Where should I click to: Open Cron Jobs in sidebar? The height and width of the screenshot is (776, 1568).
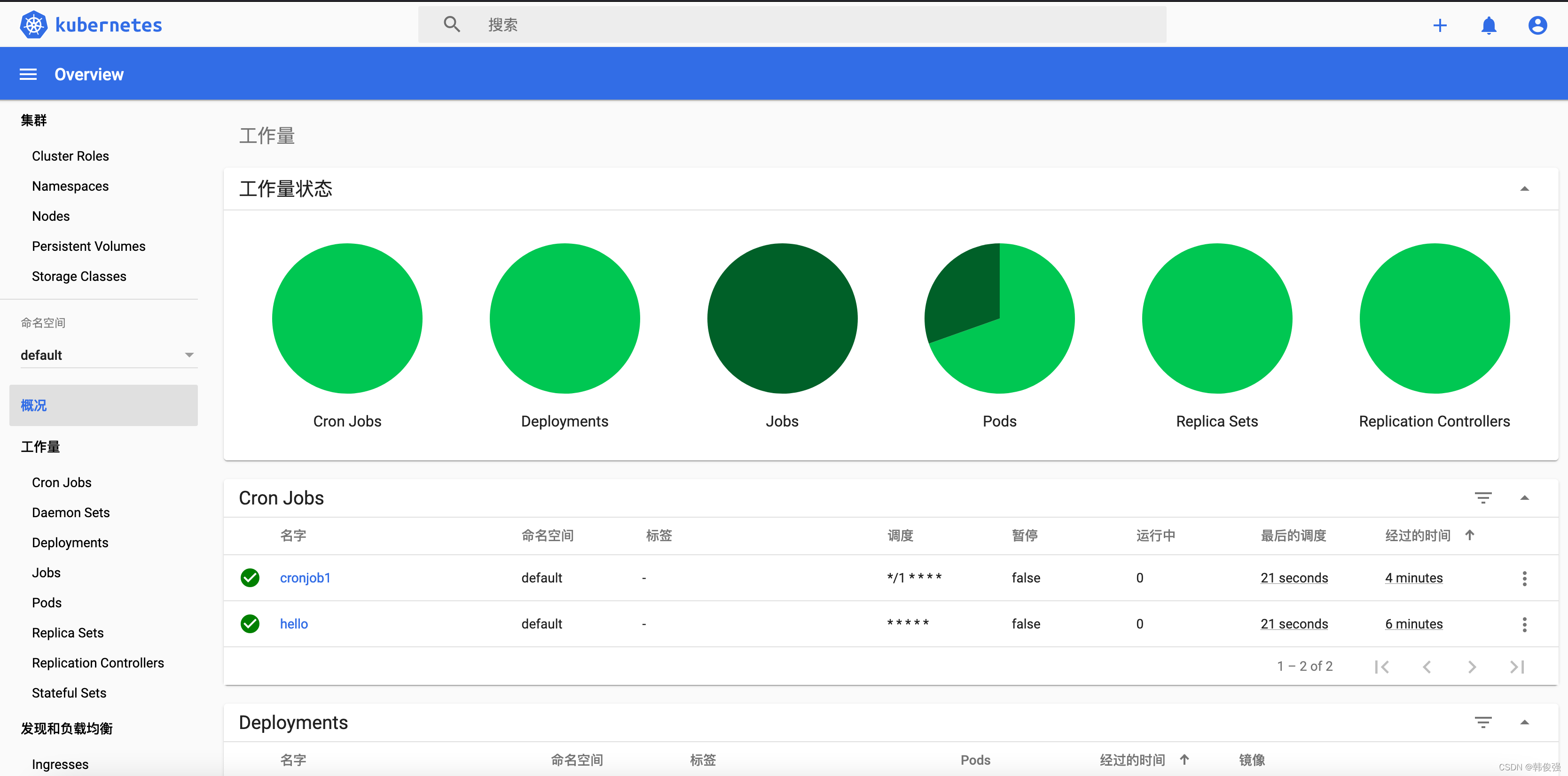[x=62, y=483]
